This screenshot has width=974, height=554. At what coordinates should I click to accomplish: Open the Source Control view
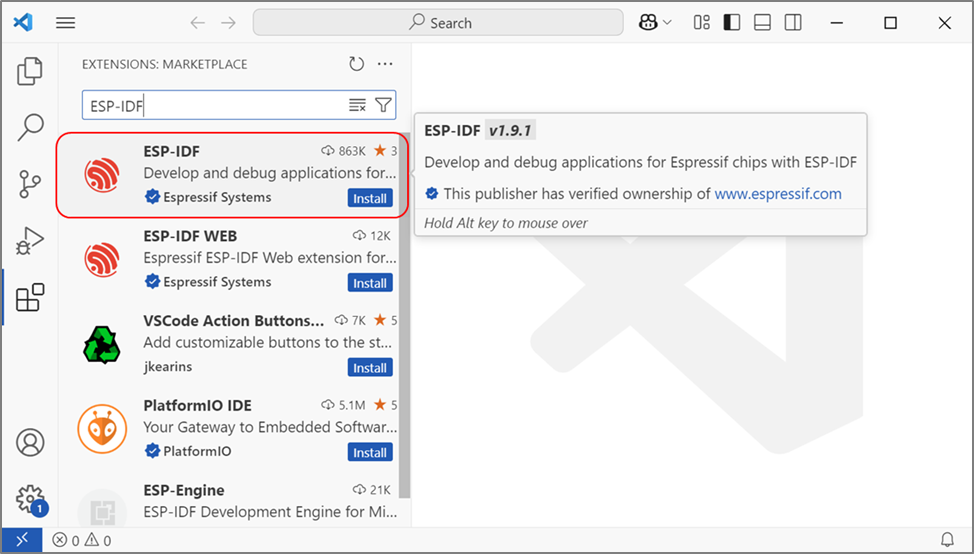point(29,184)
